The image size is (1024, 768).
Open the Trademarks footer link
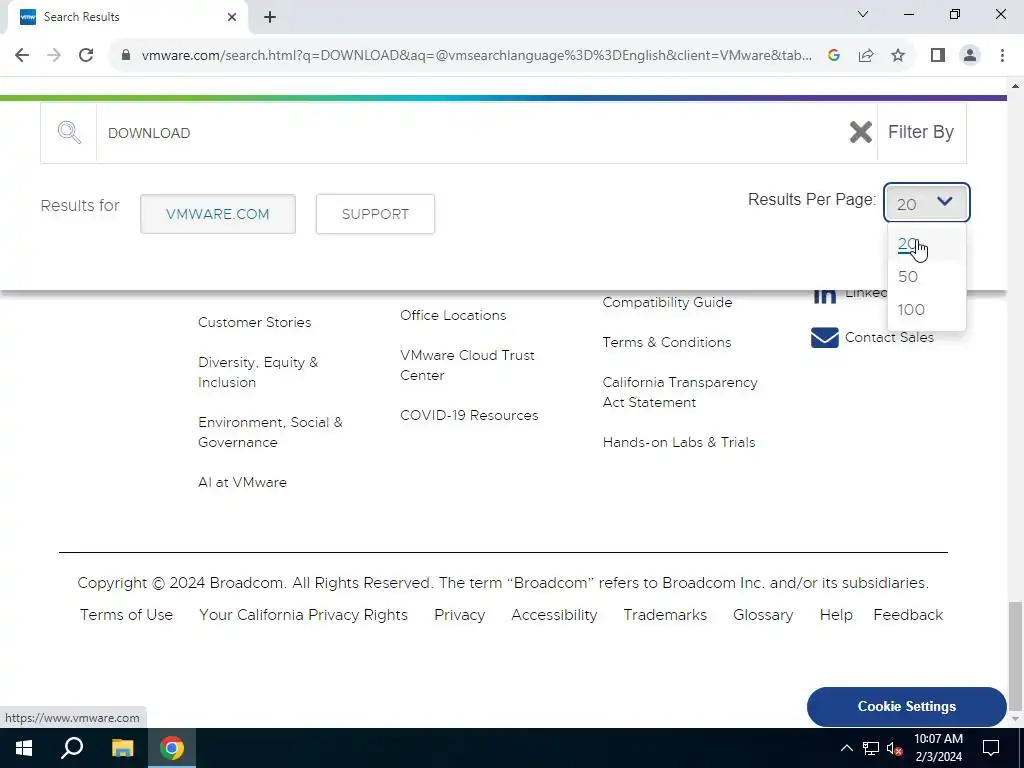tap(665, 615)
